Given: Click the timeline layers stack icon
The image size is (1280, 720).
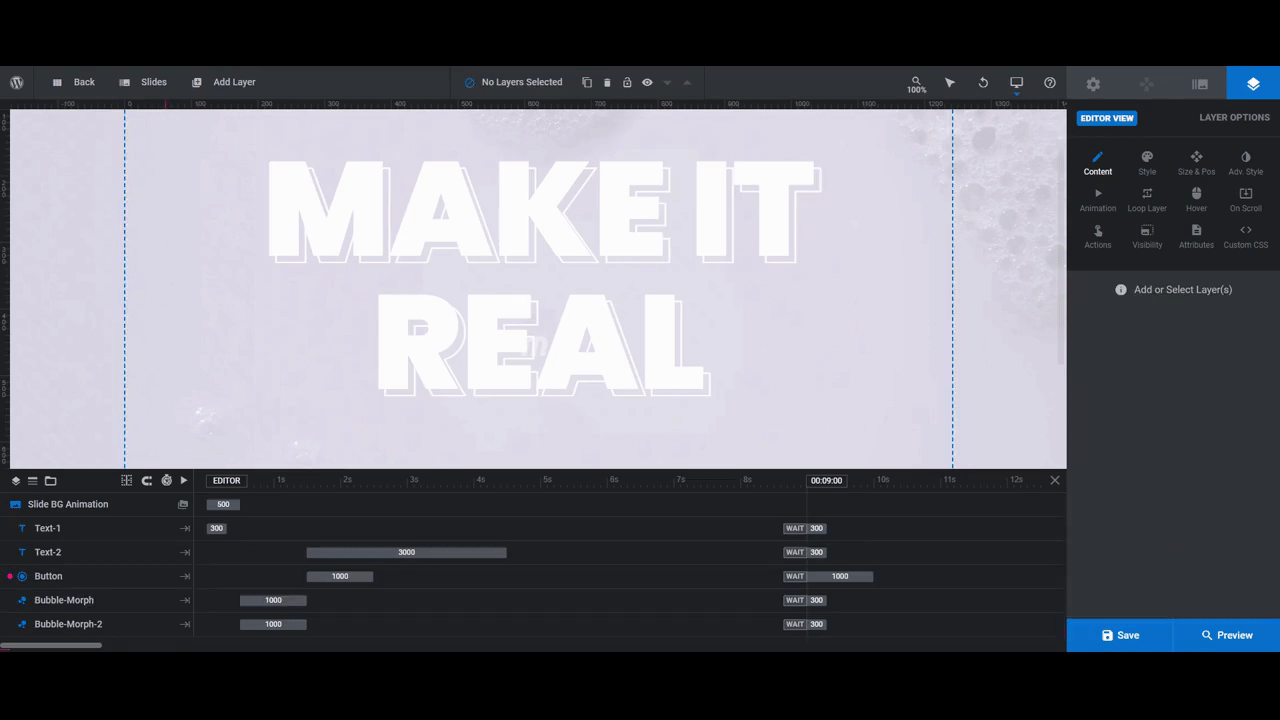Looking at the screenshot, I should click(16, 481).
